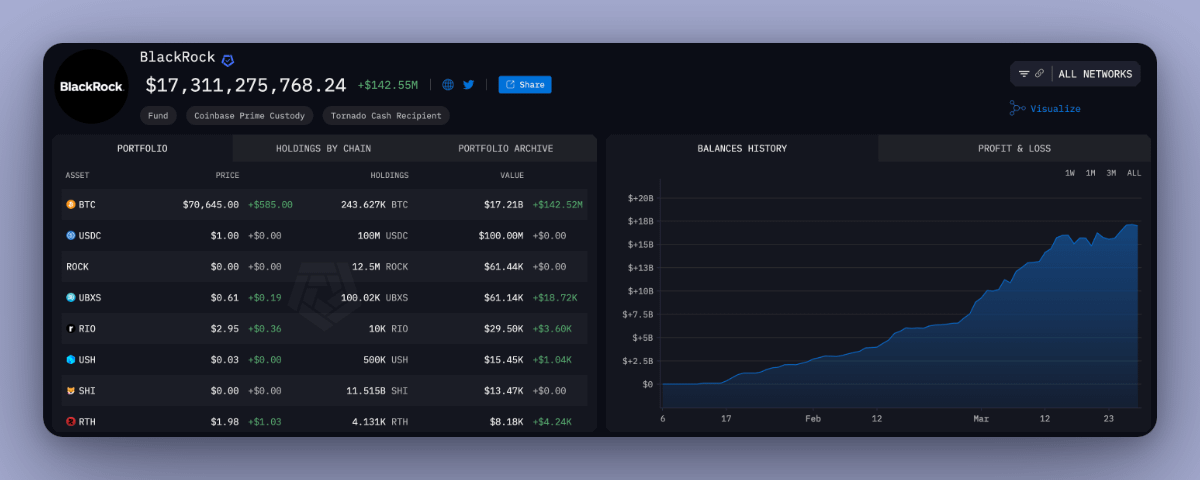
Task: Switch to the Portfolio tab
Action: pyautogui.click(x=142, y=148)
